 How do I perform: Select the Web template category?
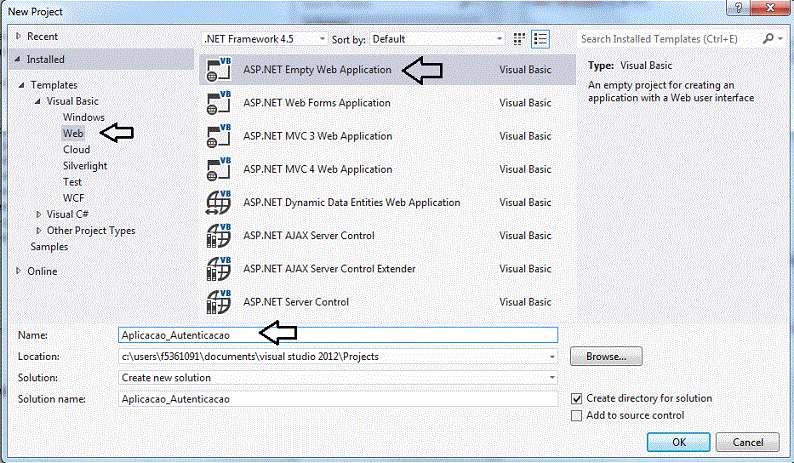(73, 133)
